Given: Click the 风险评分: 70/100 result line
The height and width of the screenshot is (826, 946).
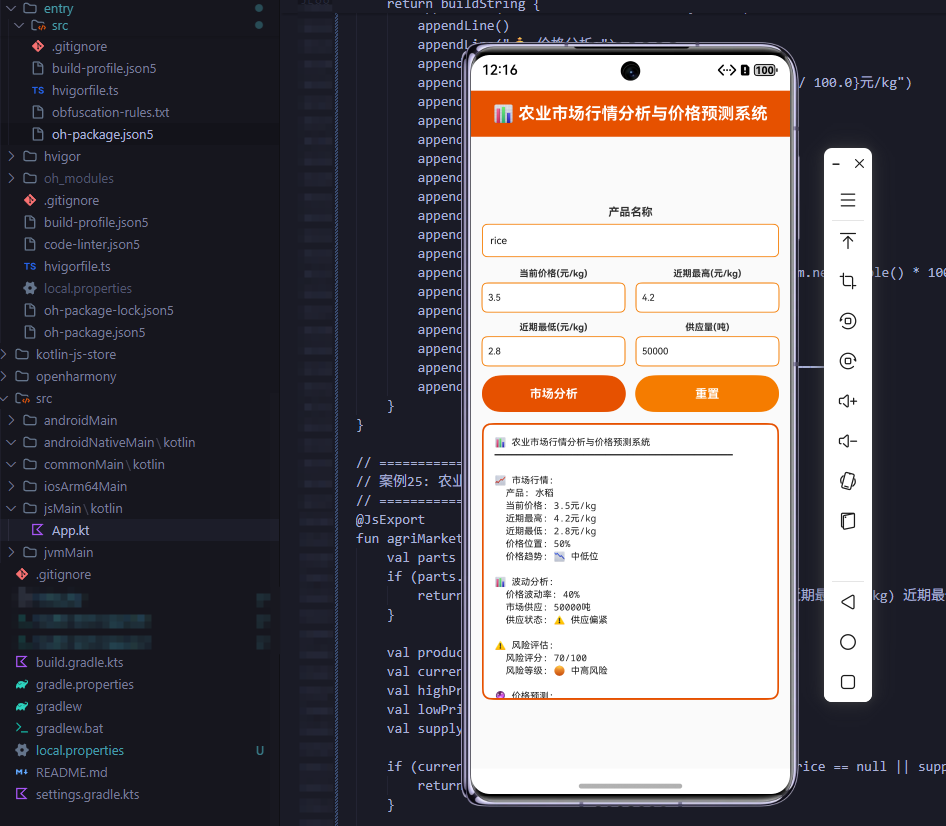Looking at the screenshot, I should tap(546, 658).
